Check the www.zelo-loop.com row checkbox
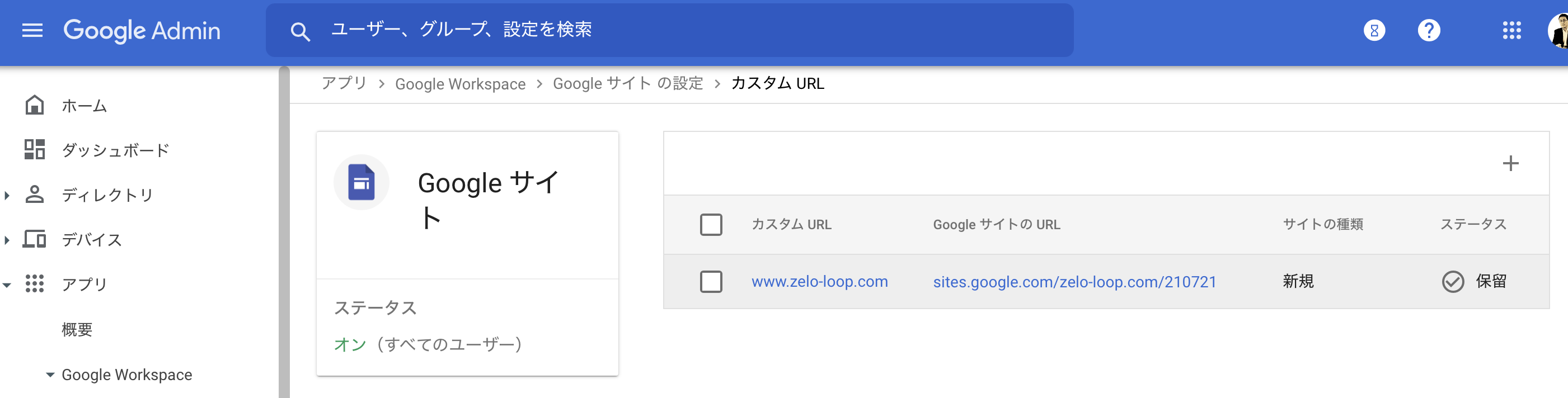Screen dimensions: 1568x398 (x=710, y=281)
